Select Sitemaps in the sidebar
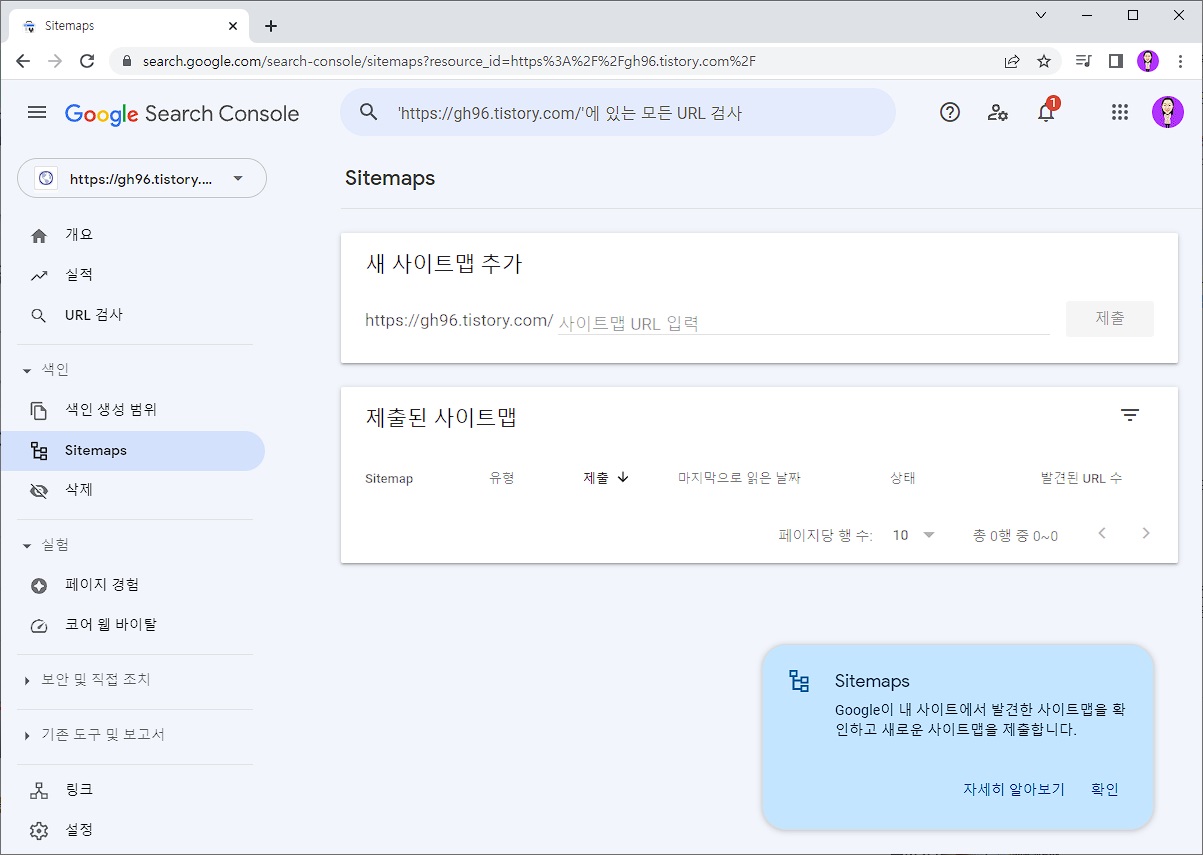 click(132, 450)
